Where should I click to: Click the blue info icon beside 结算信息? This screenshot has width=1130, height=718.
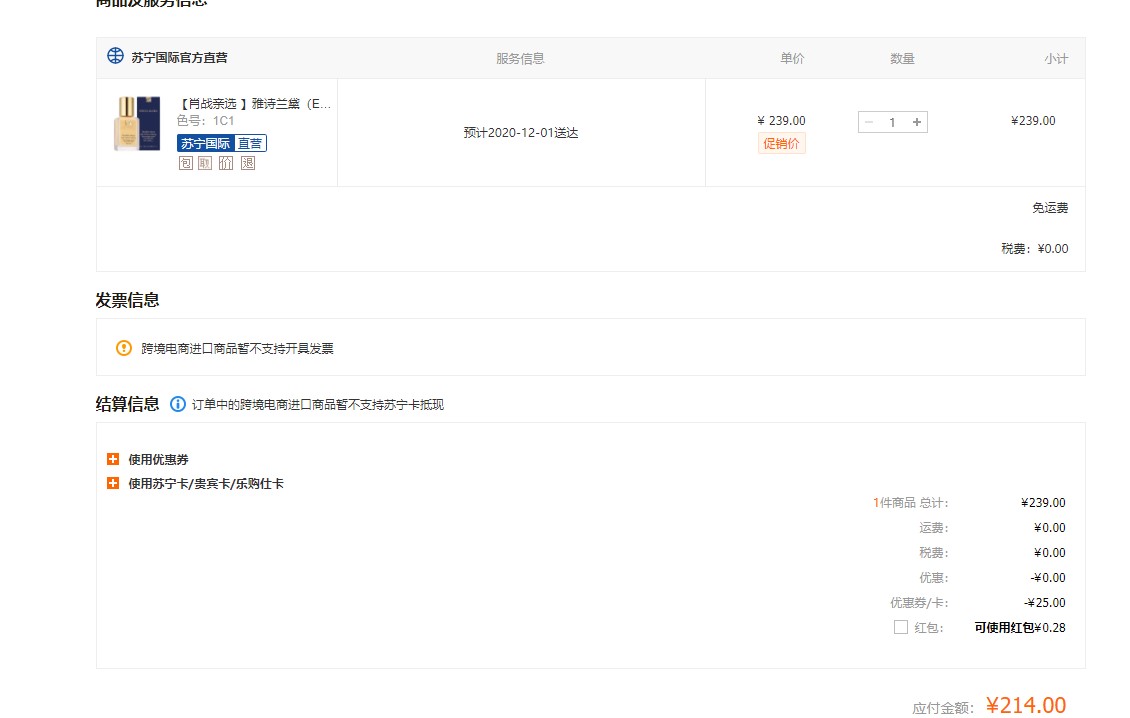[x=177, y=404]
